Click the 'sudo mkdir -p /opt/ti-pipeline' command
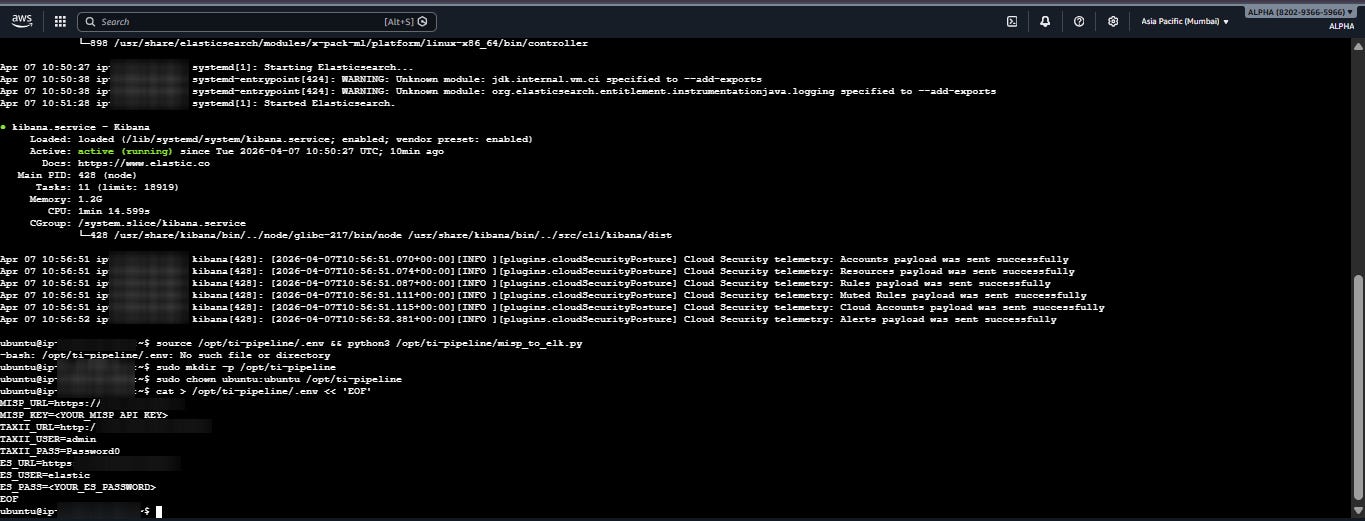The width and height of the screenshot is (1365, 521). click(246, 367)
